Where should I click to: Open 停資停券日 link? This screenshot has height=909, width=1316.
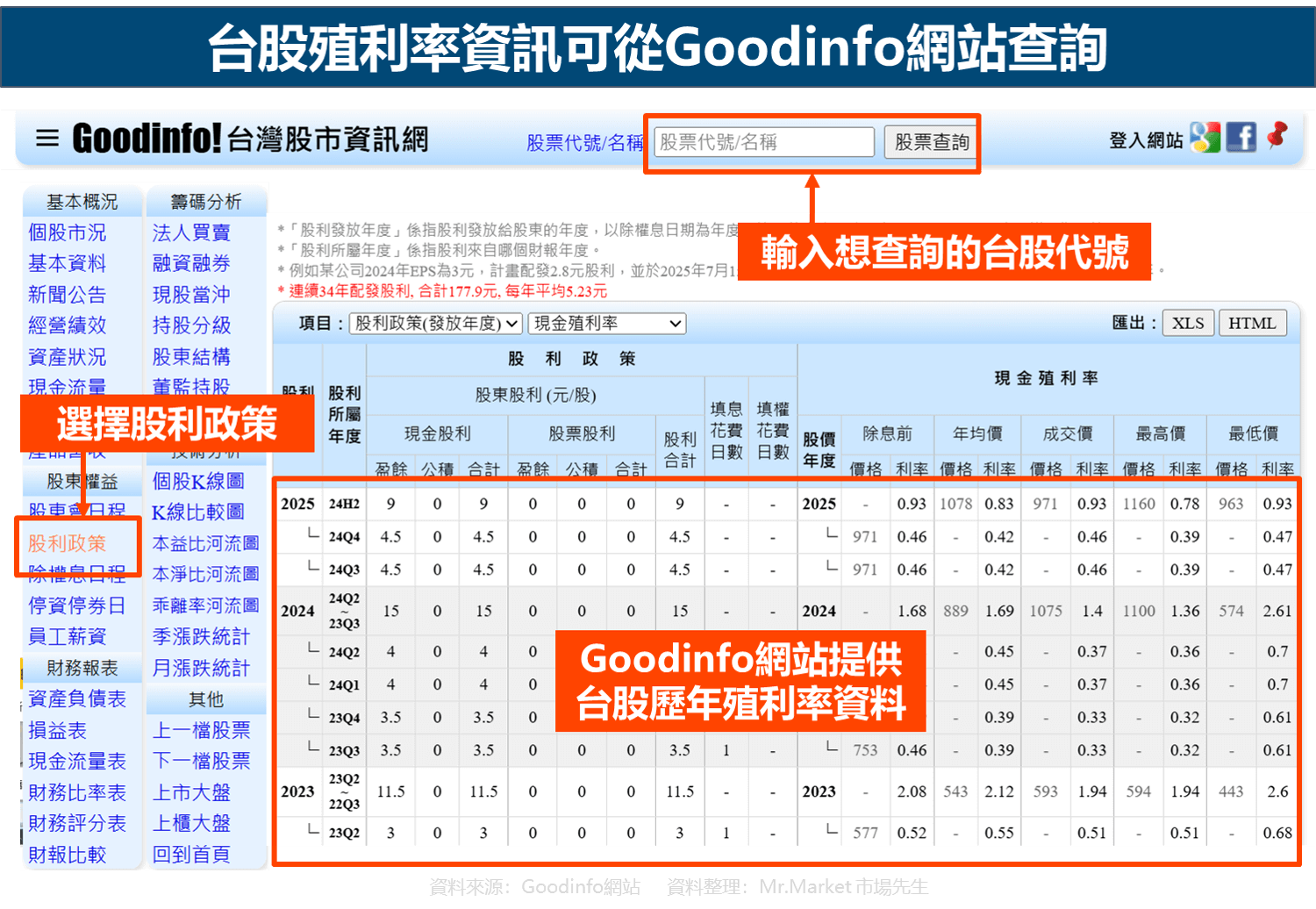point(76,605)
